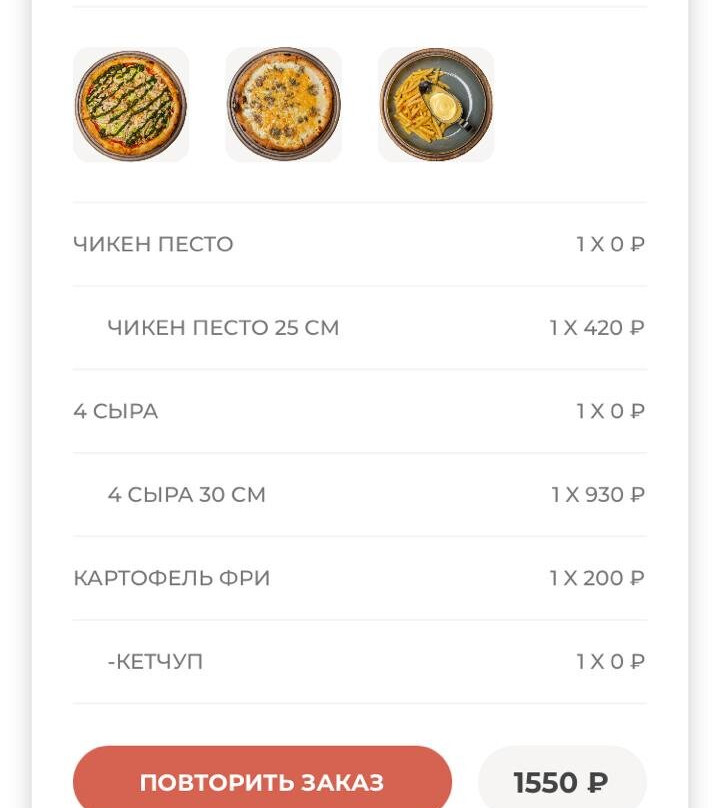Viewport: 720px width, 808px height.
Task: Click the divider line above the dish thumbnails
Action: pos(360,7)
